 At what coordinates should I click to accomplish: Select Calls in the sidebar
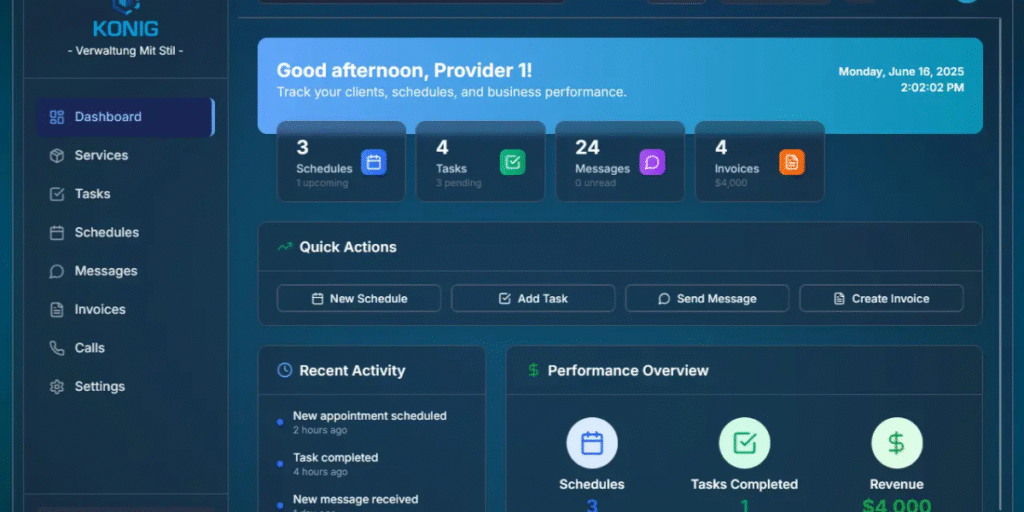[89, 348]
